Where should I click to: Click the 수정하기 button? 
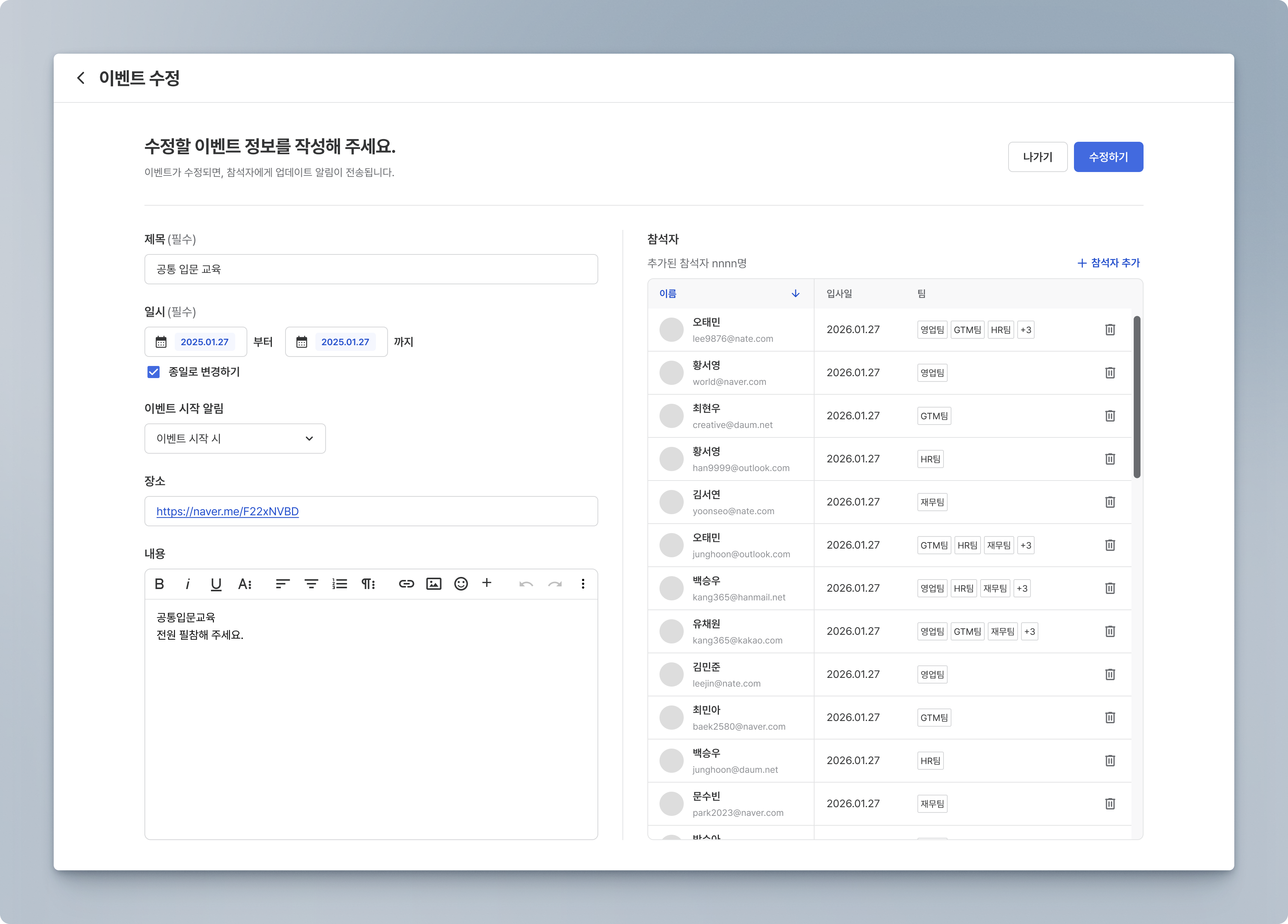(1108, 157)
